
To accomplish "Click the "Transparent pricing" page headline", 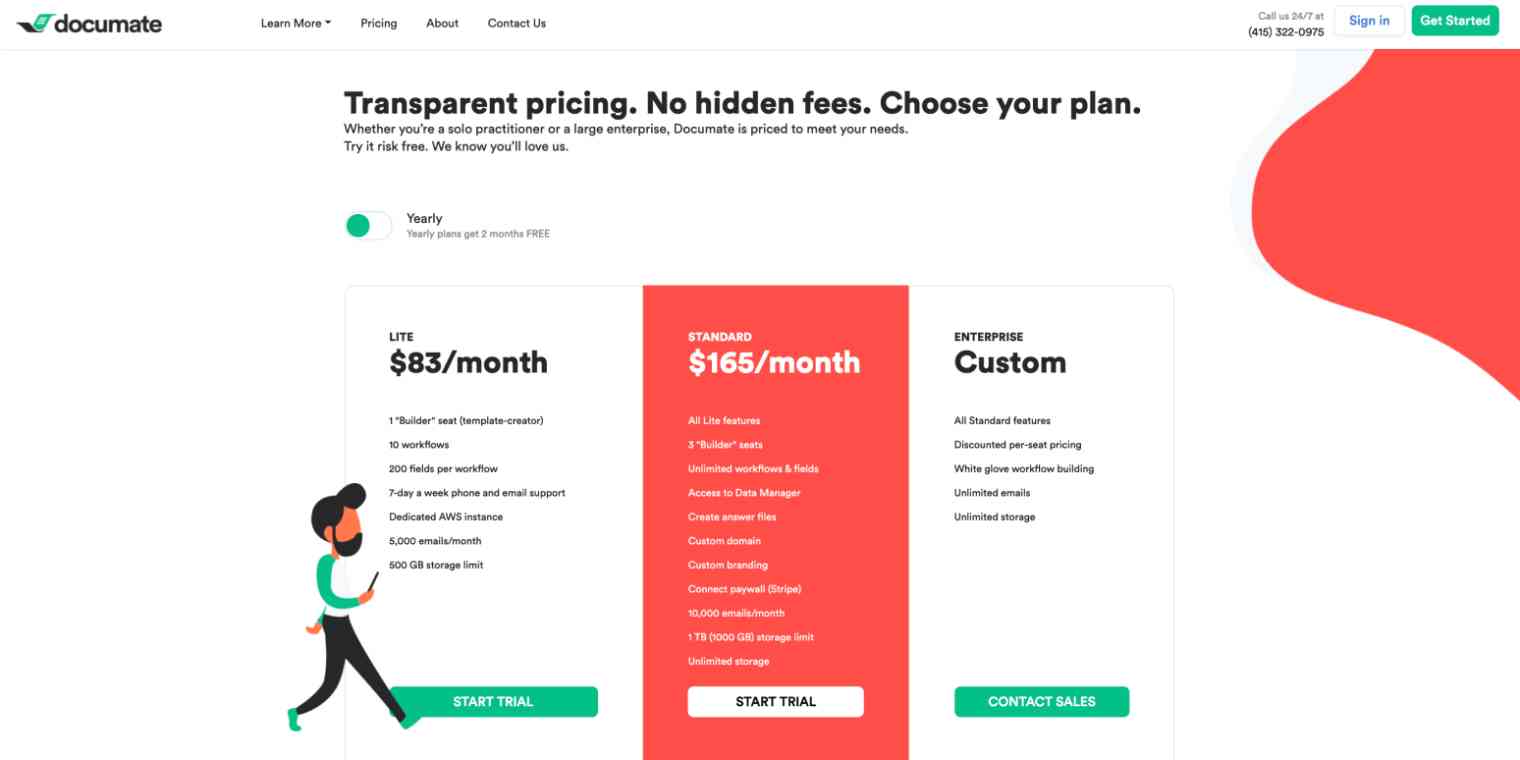I will (742, 104).
